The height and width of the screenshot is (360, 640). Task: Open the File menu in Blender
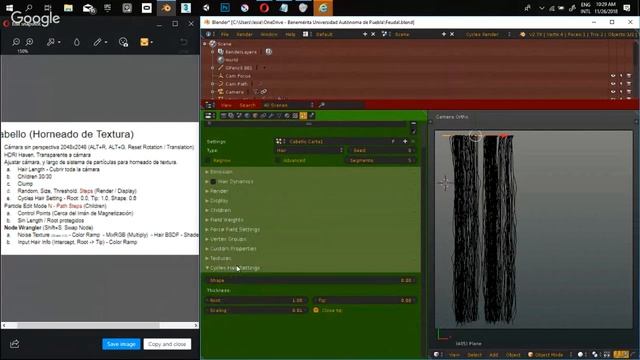225,34
